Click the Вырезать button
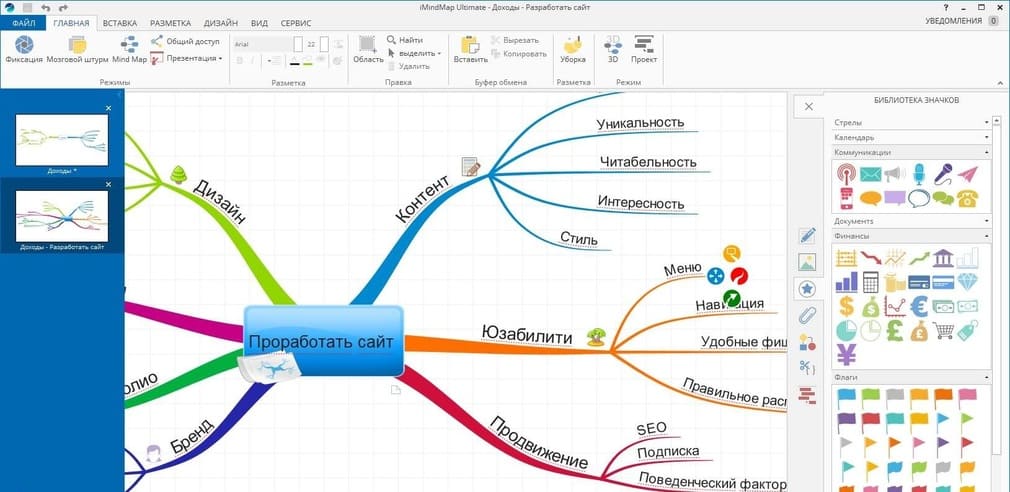 (x=514, y=40)
